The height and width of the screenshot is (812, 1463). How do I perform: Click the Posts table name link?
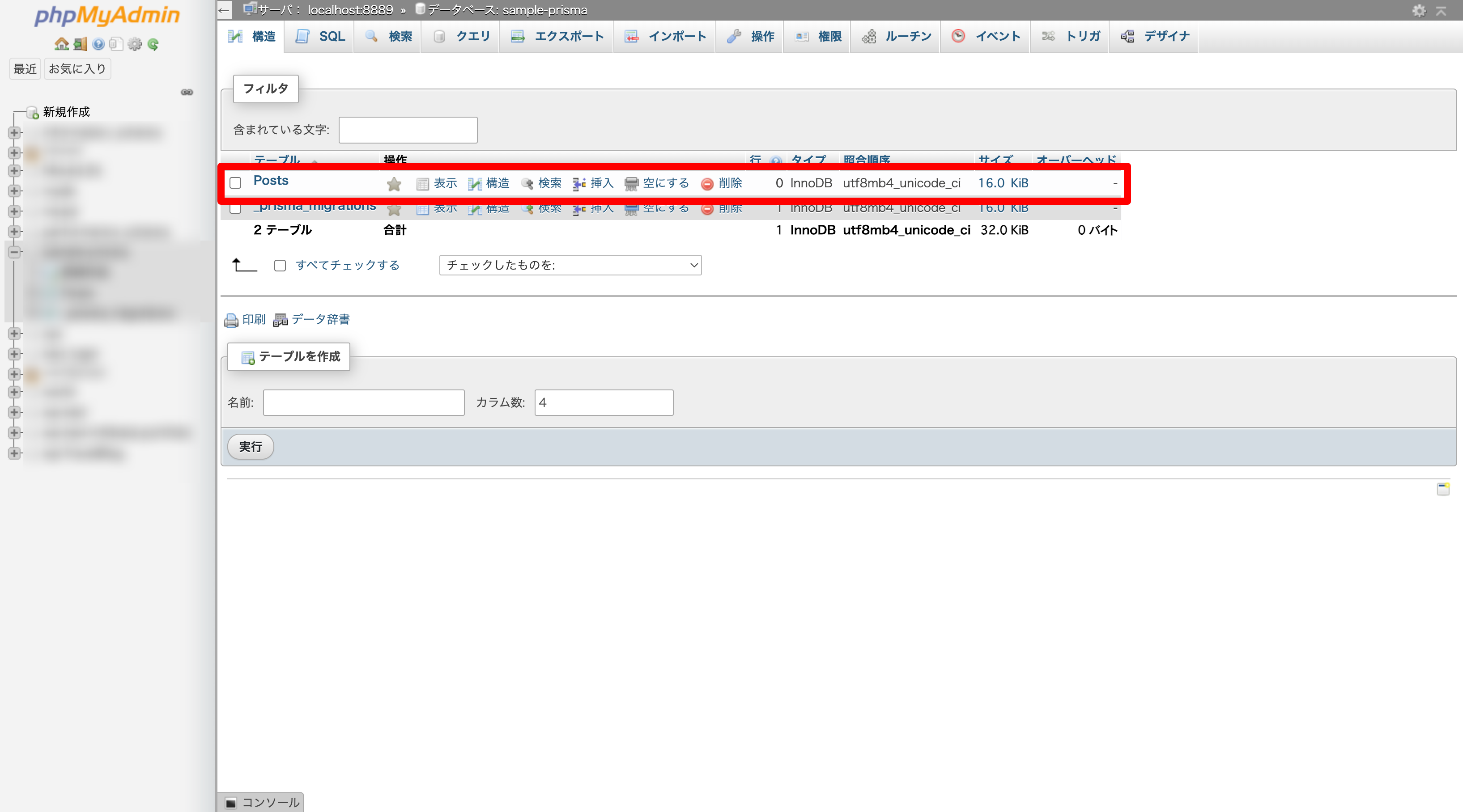coord(271,181)
